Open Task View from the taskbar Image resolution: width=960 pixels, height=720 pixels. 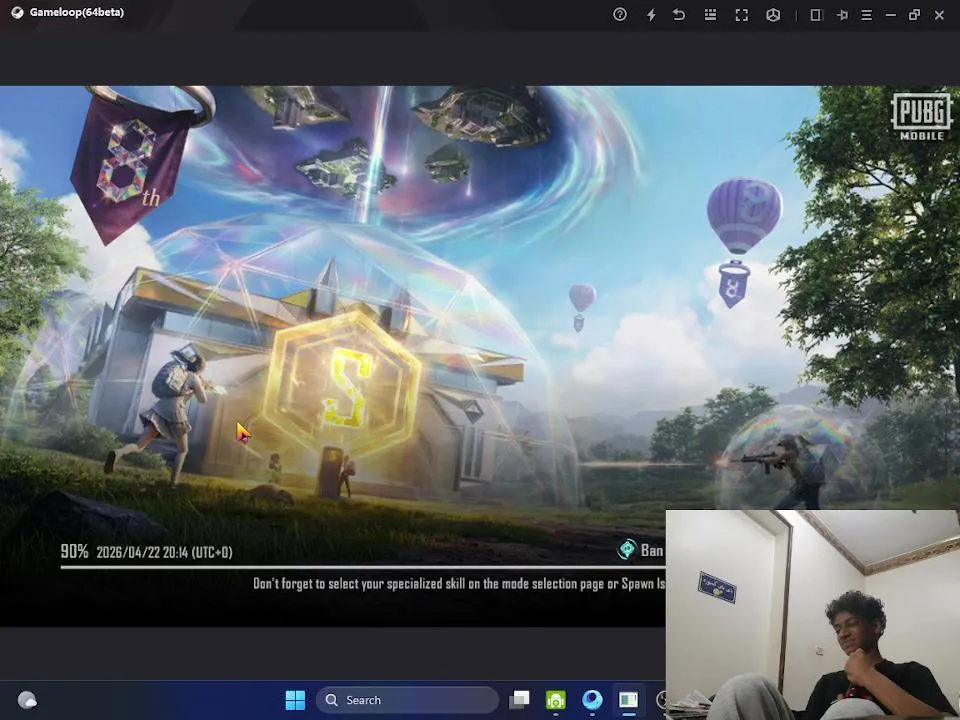coord(519,700)
